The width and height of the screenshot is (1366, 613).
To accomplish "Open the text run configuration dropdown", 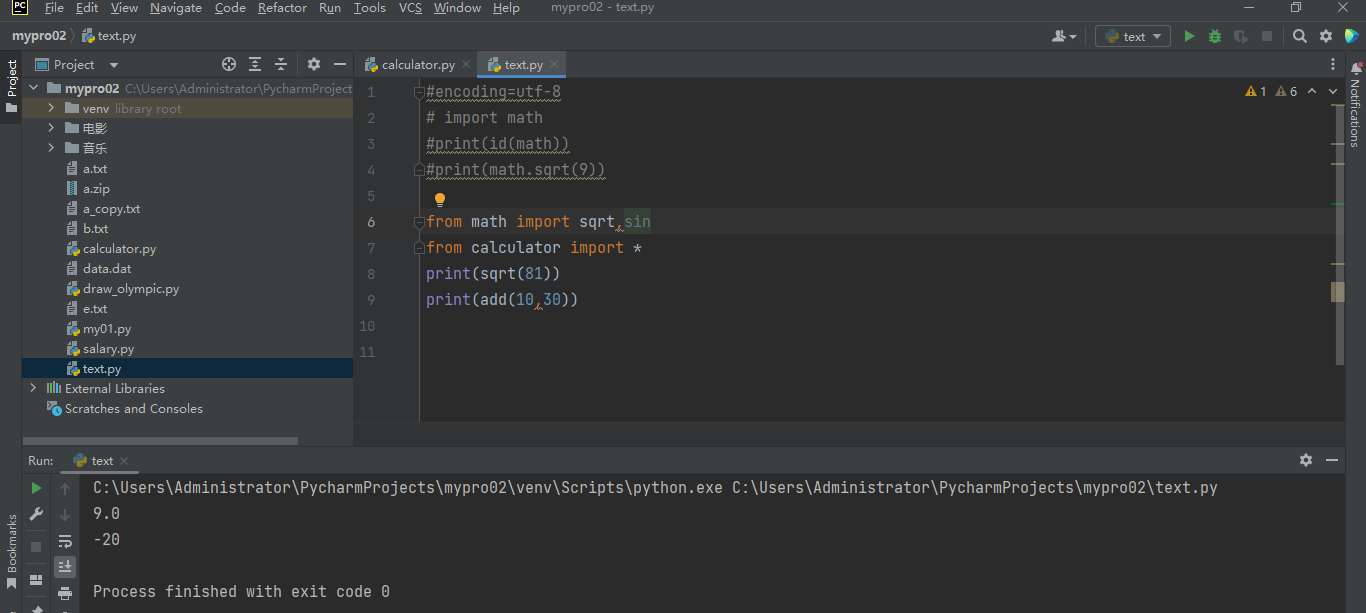I will (x=1133, y=36).
